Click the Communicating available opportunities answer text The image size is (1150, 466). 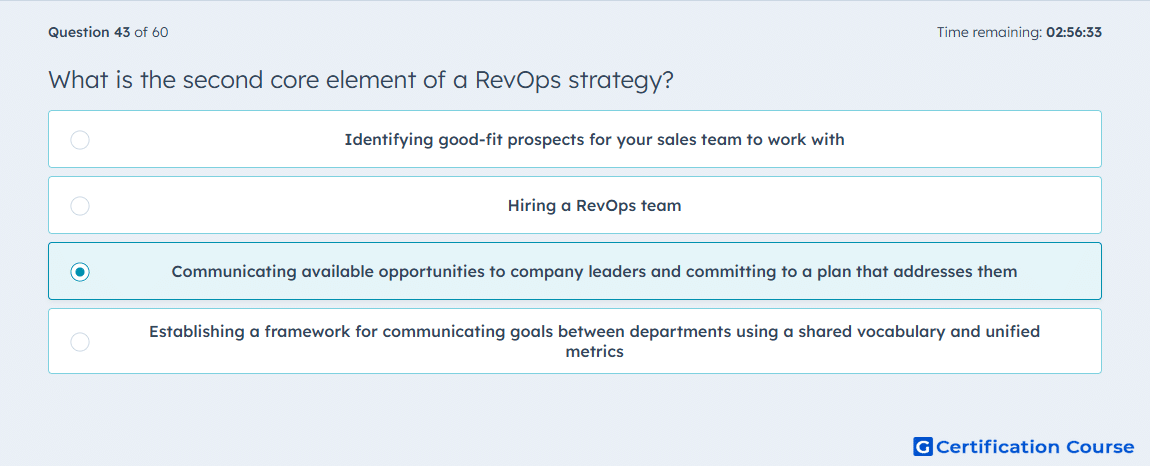(x=594, y=272)
